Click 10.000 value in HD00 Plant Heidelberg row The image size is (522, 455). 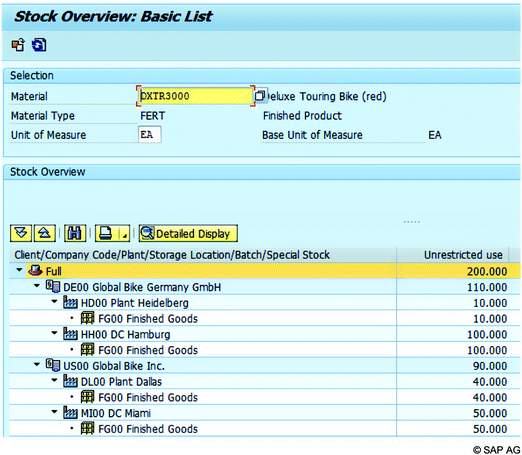click(x=490, y=303)
